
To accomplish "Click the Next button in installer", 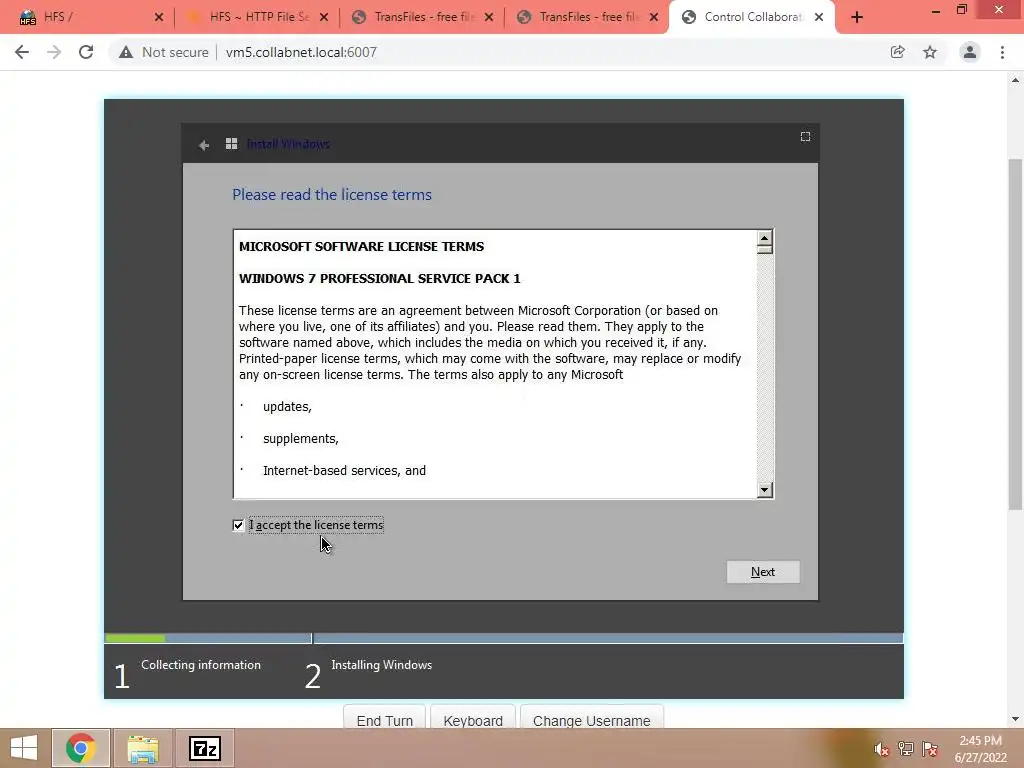I will [763, 572].
